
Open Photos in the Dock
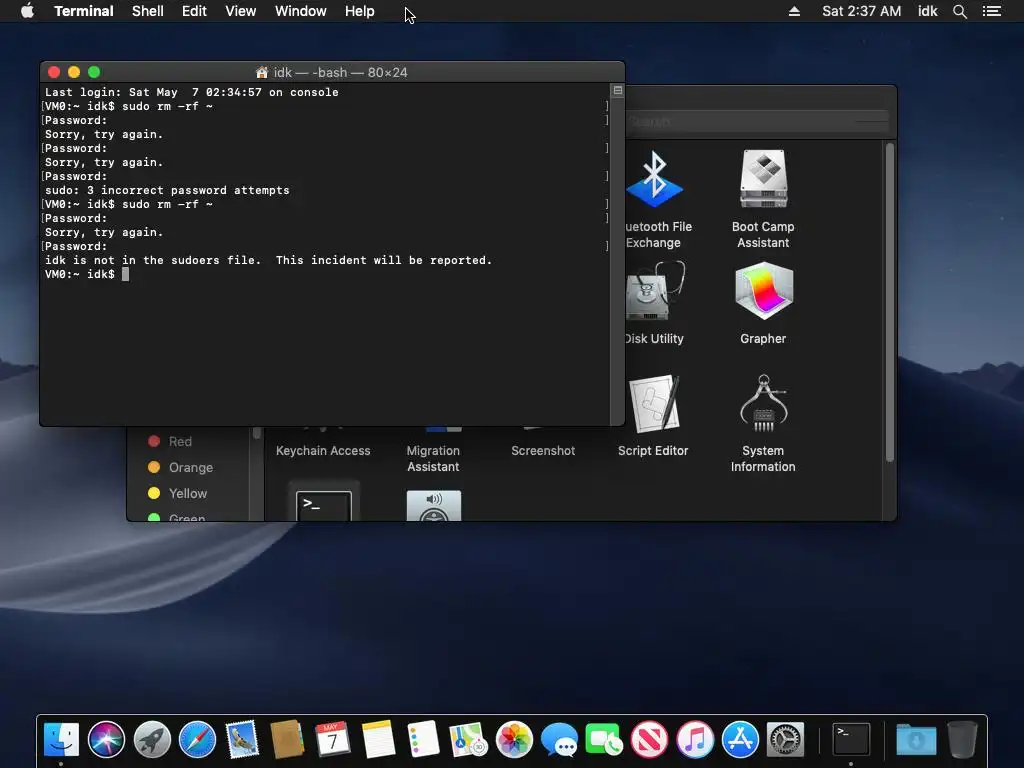pyautogui.click(x=514, y=739)
